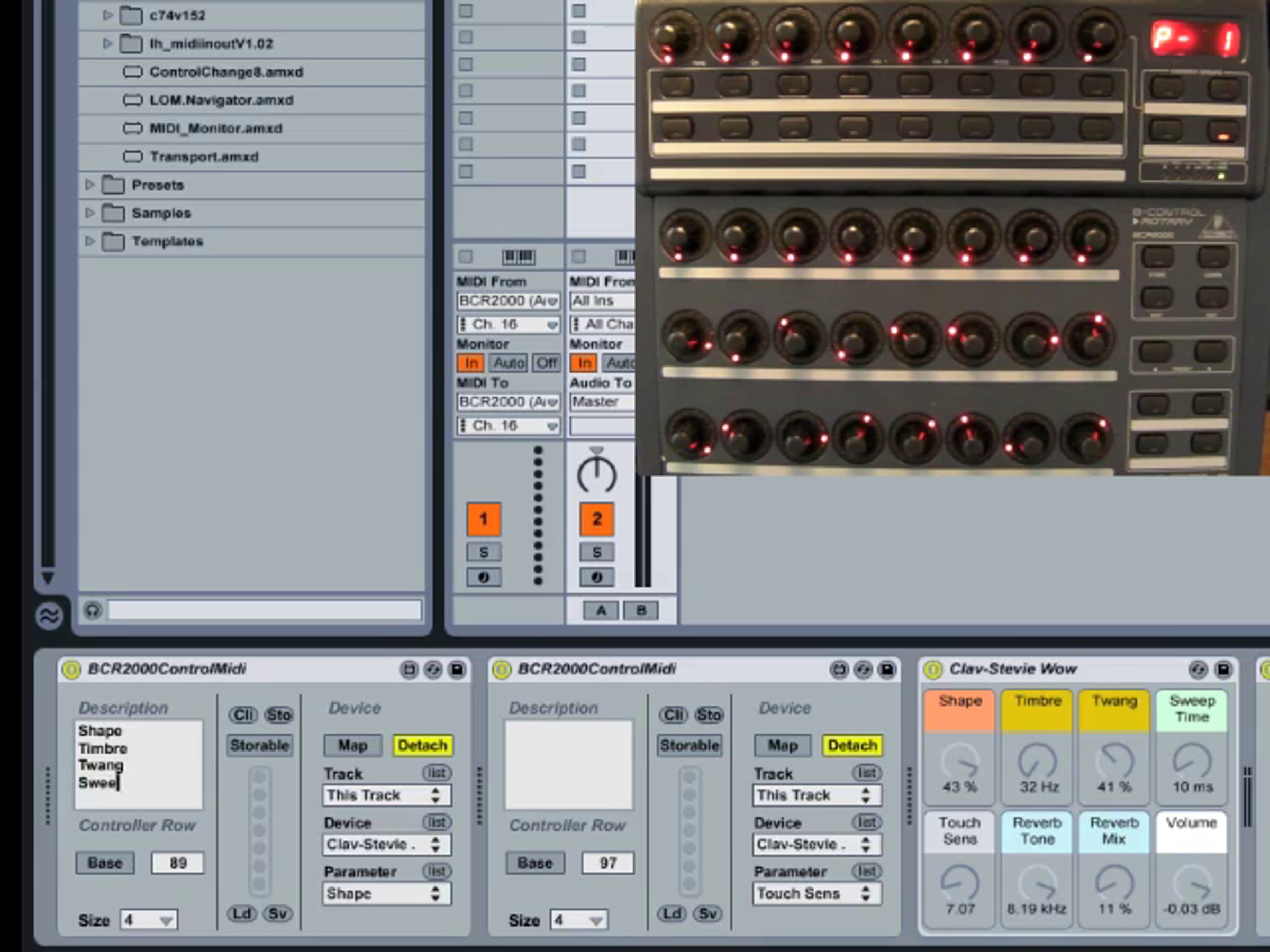
Task: Click the headphone preview icon in the browser
Action: coord(93,610)
